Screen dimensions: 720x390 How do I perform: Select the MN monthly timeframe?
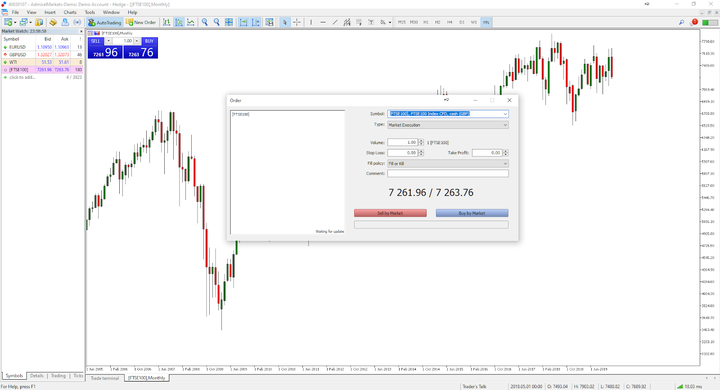486,22
